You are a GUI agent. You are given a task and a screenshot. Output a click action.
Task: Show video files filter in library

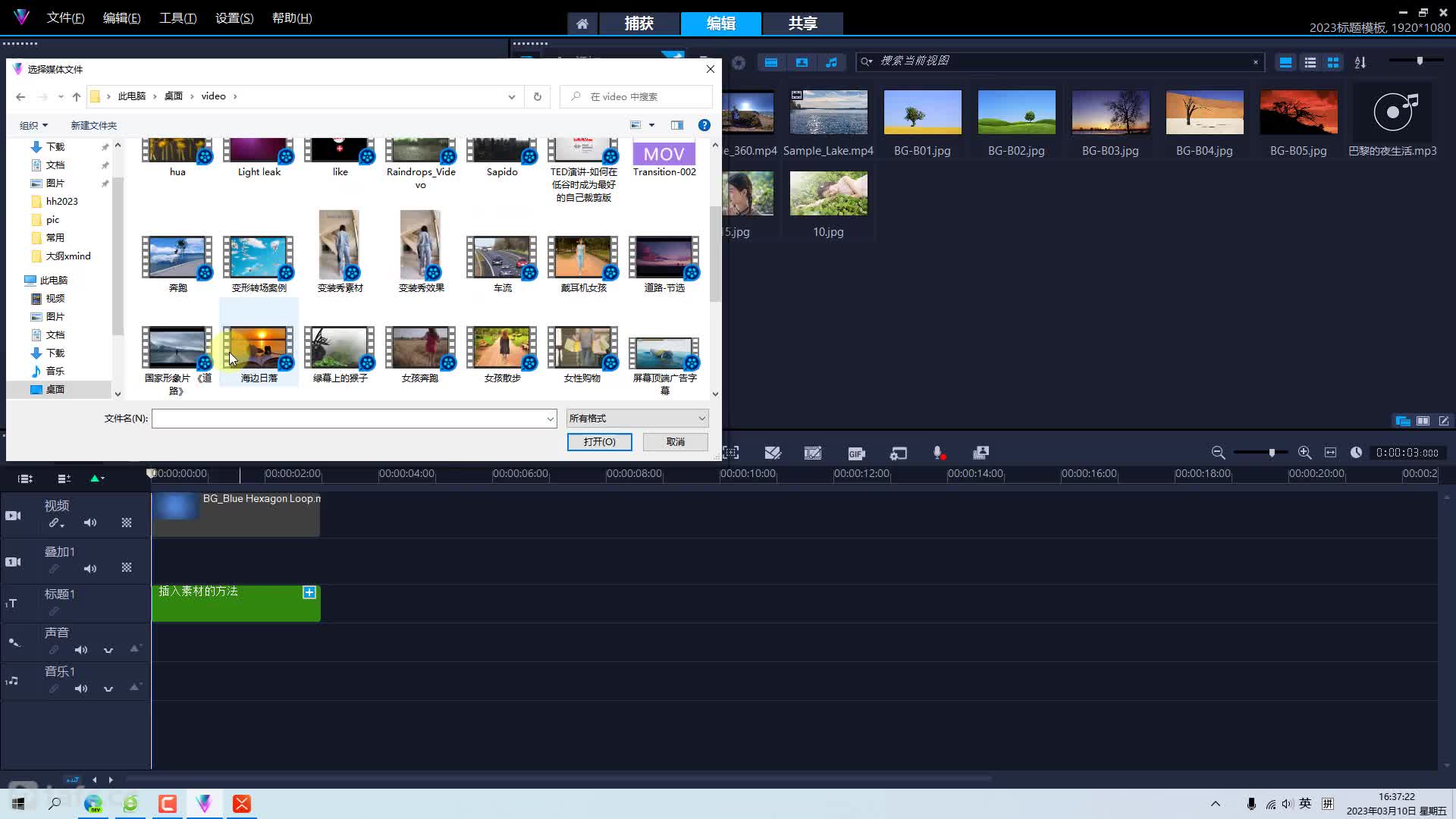click(771, 62)
